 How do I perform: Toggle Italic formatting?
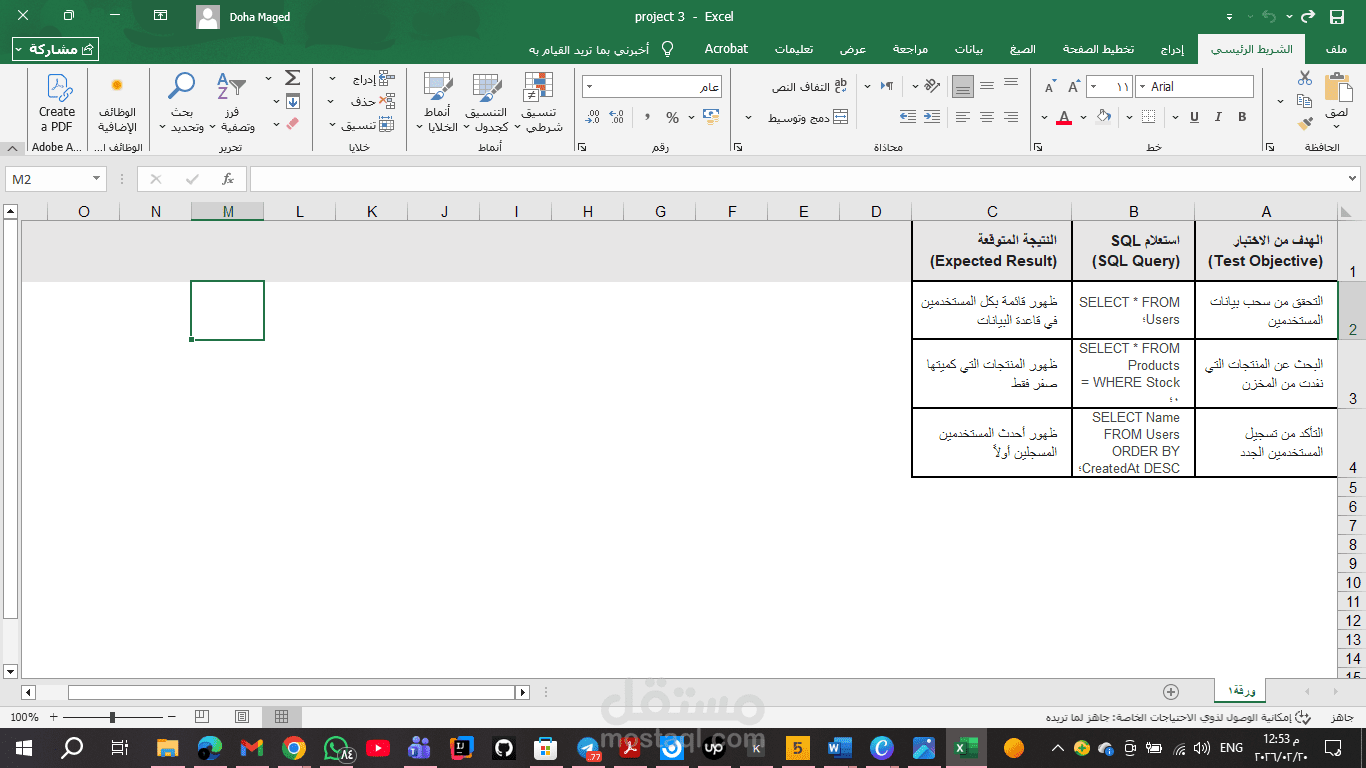(x=1218, y=117)
